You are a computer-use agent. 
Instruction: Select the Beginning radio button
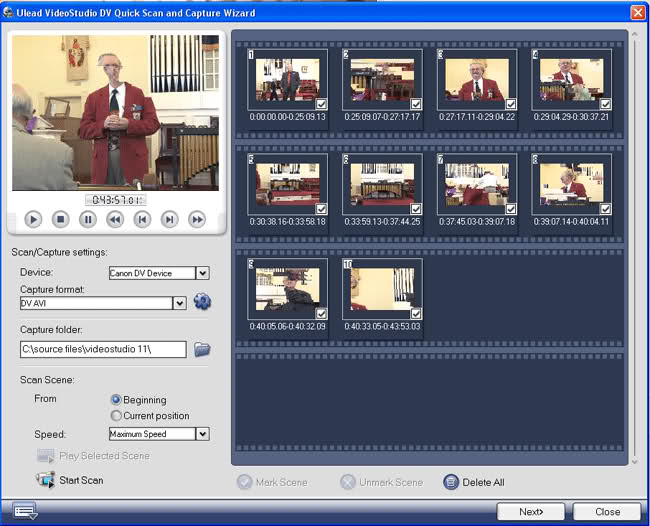tap(116, 400)
